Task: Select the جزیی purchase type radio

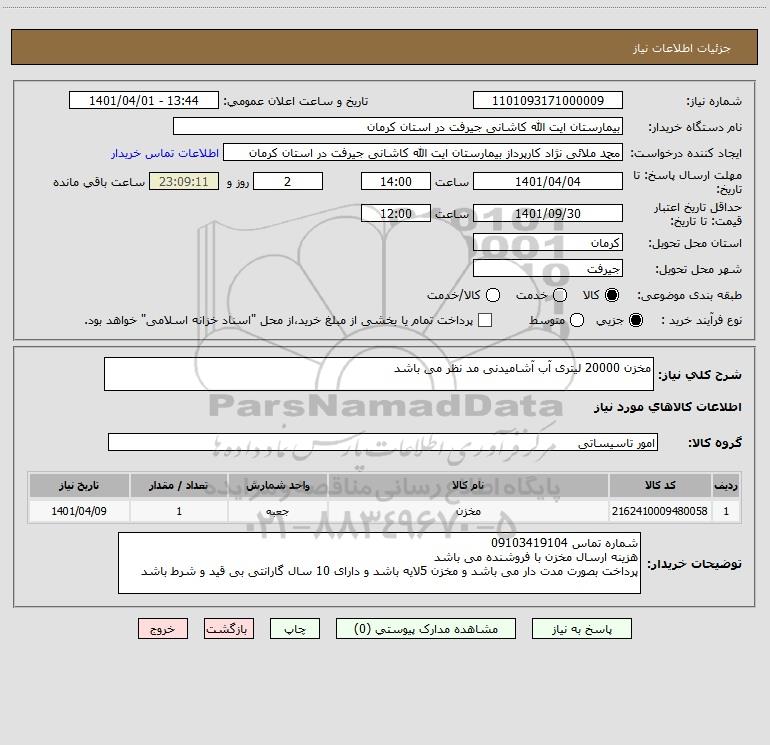Action: (x=636, y=320)
